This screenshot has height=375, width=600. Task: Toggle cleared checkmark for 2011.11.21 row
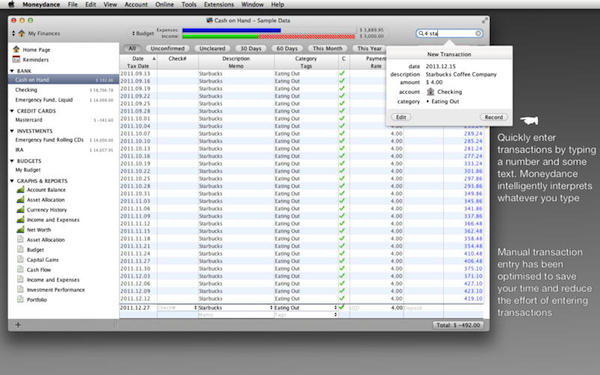click(342, 246)
